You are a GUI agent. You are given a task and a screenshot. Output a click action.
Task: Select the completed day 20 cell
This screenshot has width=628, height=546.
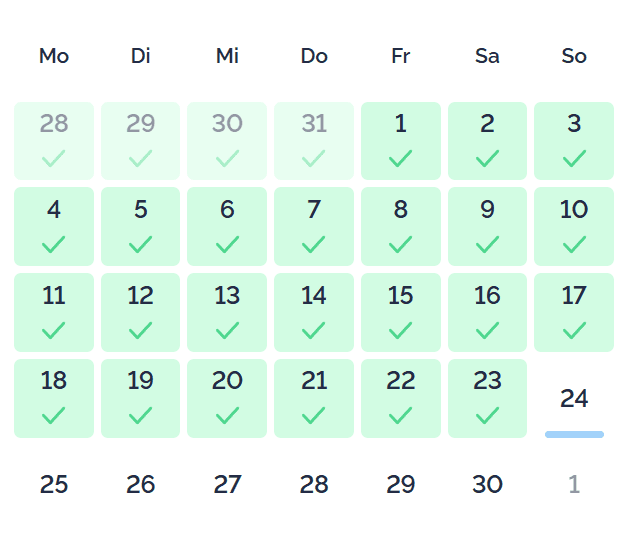point(227,398)
